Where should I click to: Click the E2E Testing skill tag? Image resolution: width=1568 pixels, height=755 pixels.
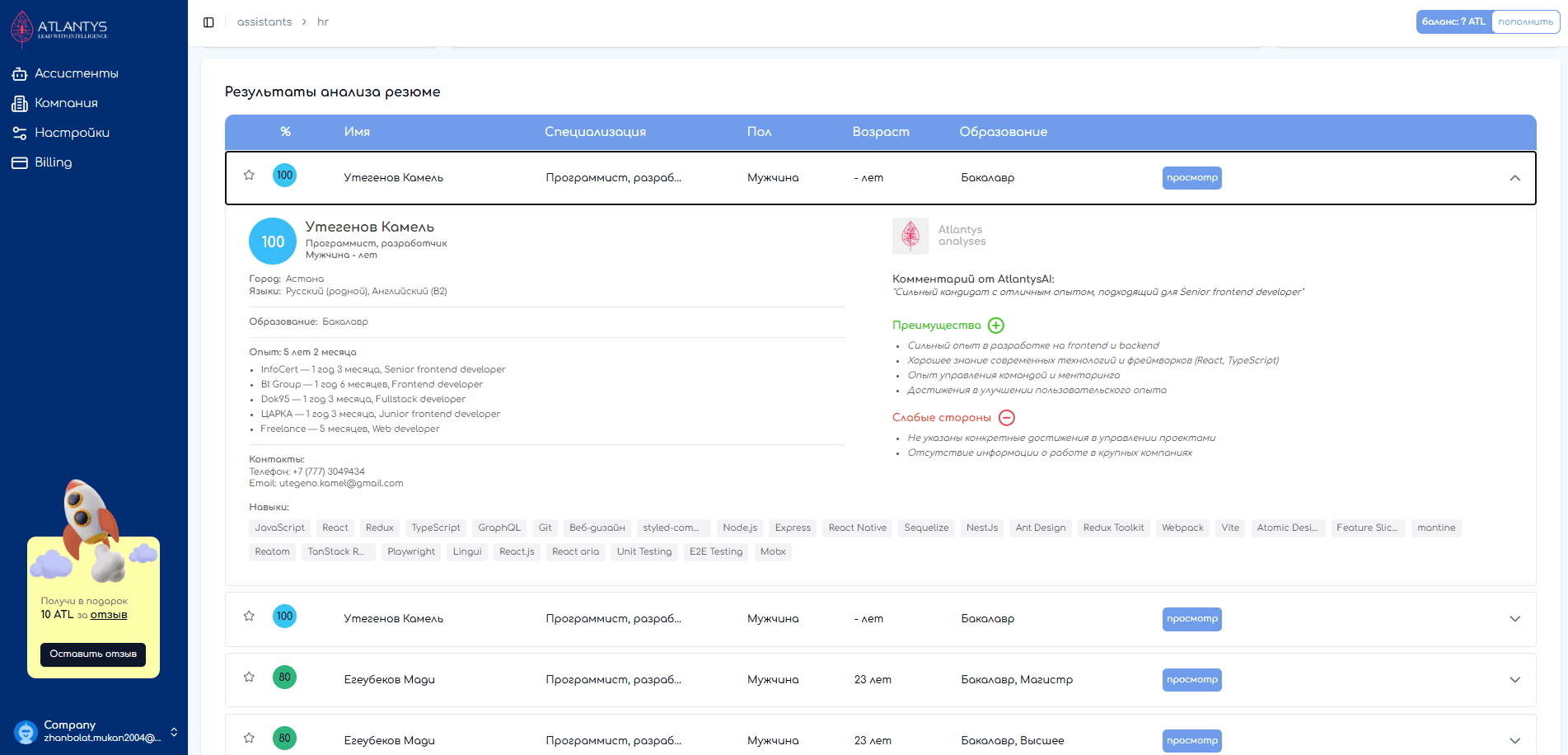(716, 552)
